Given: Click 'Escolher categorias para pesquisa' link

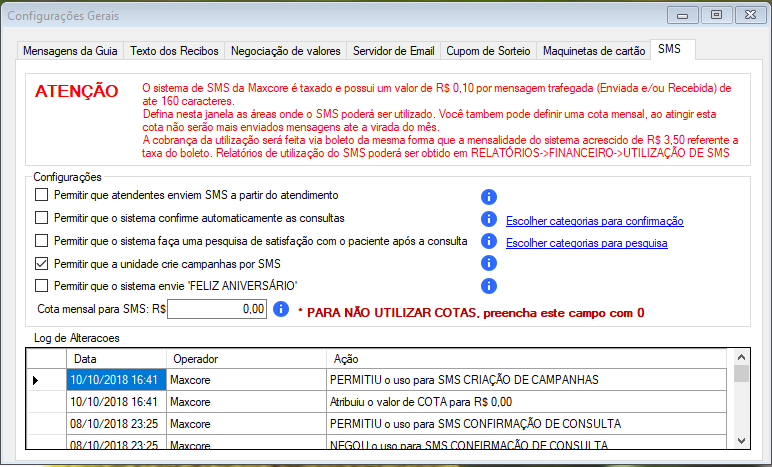Looking at the screenshot, I should (x=586, y=243).
